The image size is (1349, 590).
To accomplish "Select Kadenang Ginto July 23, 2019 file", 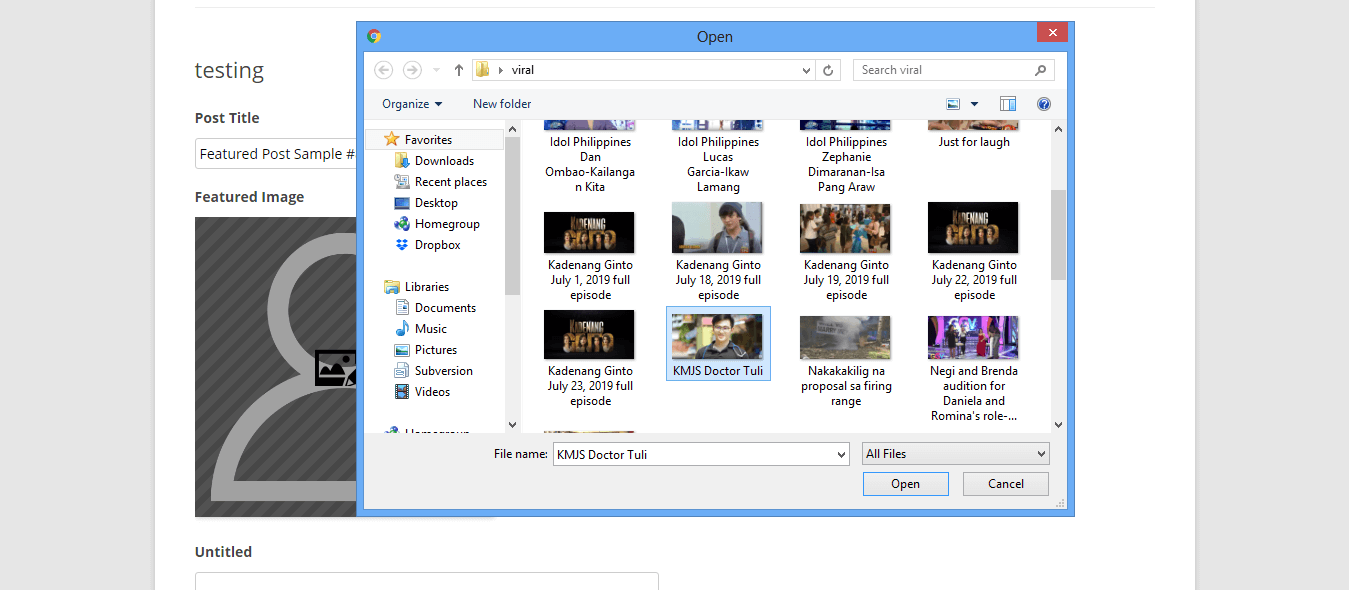I will [x=590, y=360].
